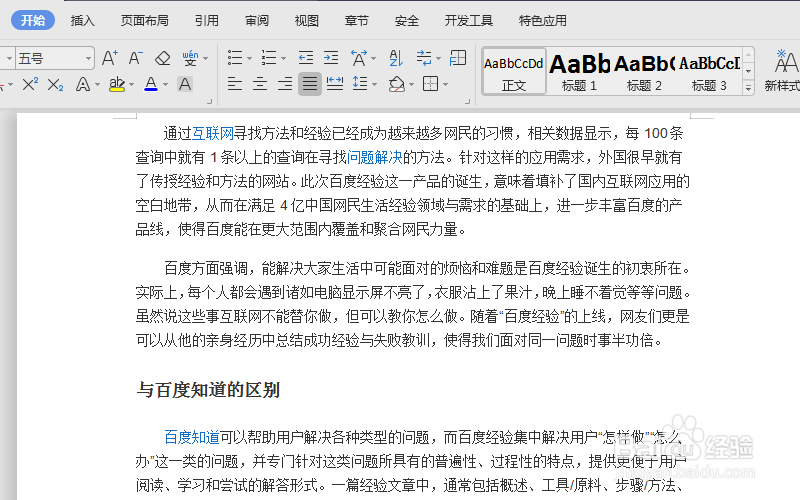Screen dimensions: 800x500
Task: Clear formatting with eraser icon
Action: (163, 58)
